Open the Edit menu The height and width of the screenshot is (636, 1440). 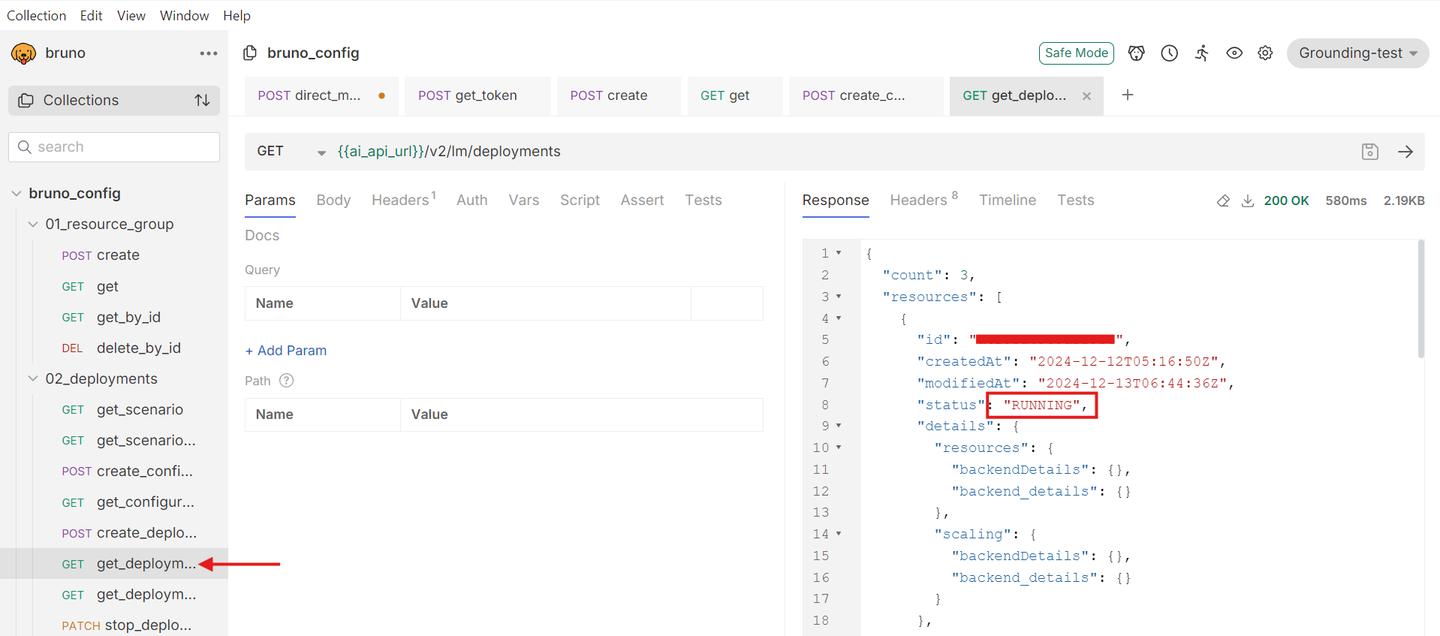[x=91, y=16]
